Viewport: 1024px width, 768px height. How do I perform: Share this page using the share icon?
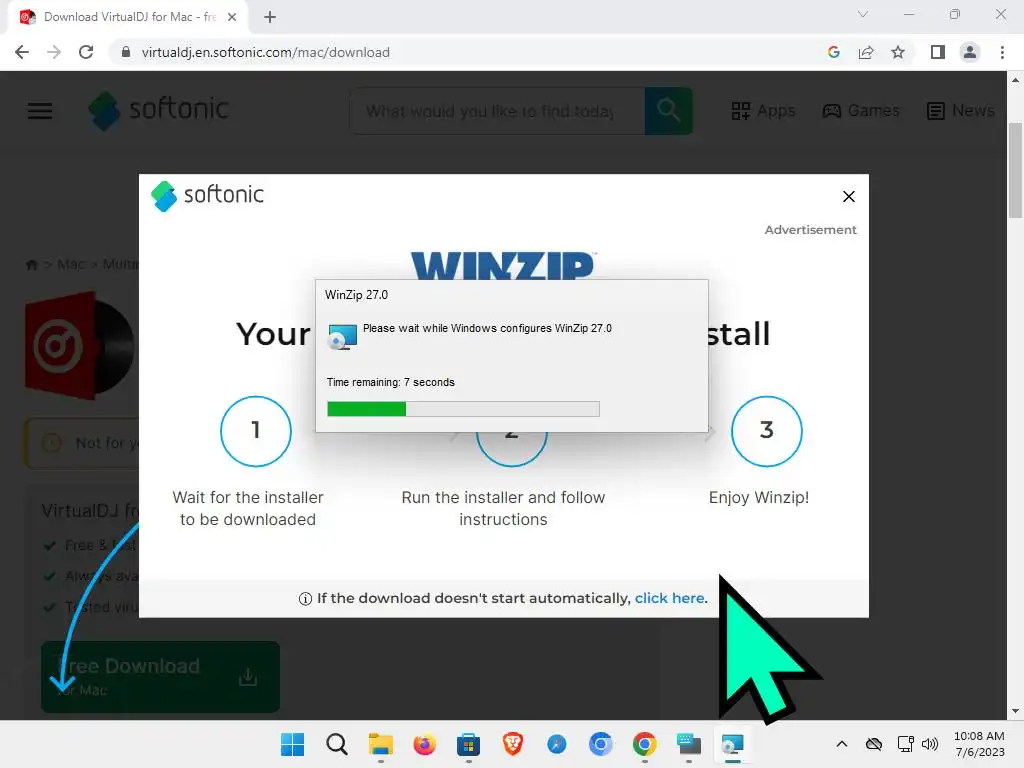click(x=866, y=52)
